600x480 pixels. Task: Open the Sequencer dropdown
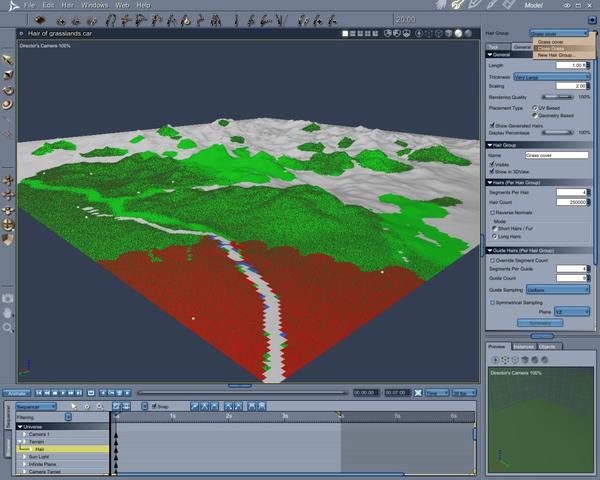point(36,407)
